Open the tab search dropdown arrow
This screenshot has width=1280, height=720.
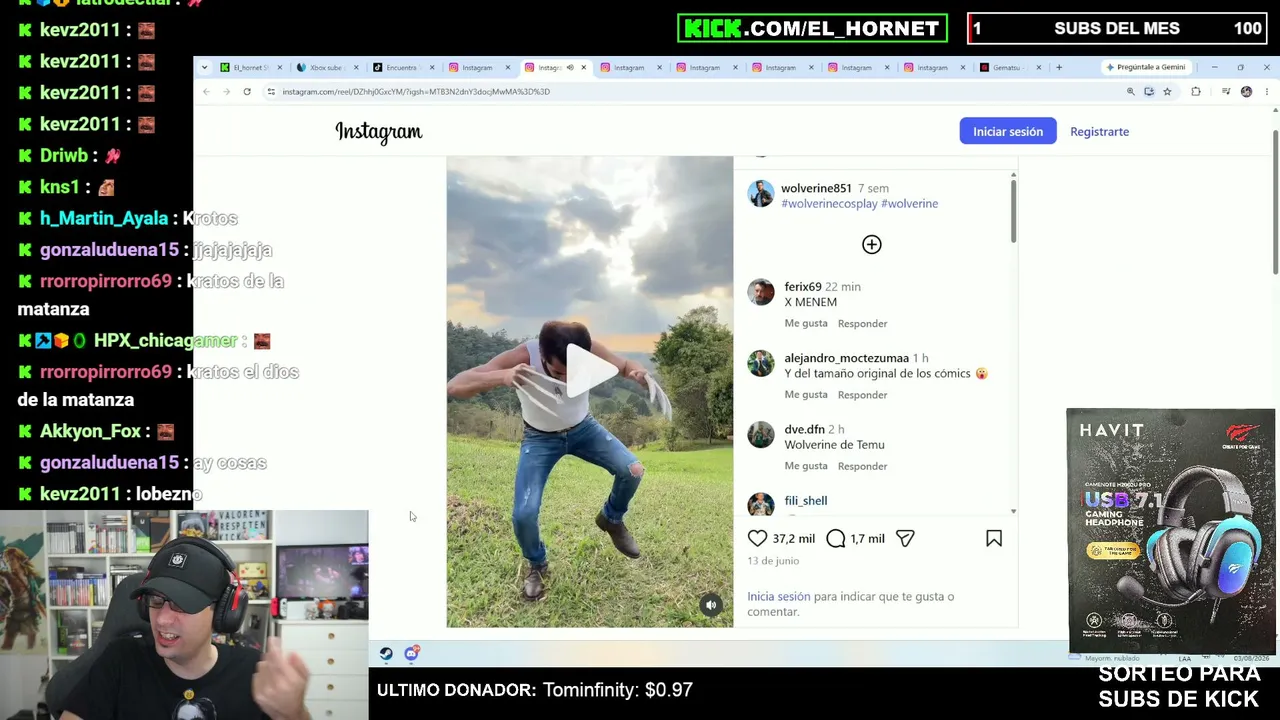pyautogui.click(x=205, y=68)
